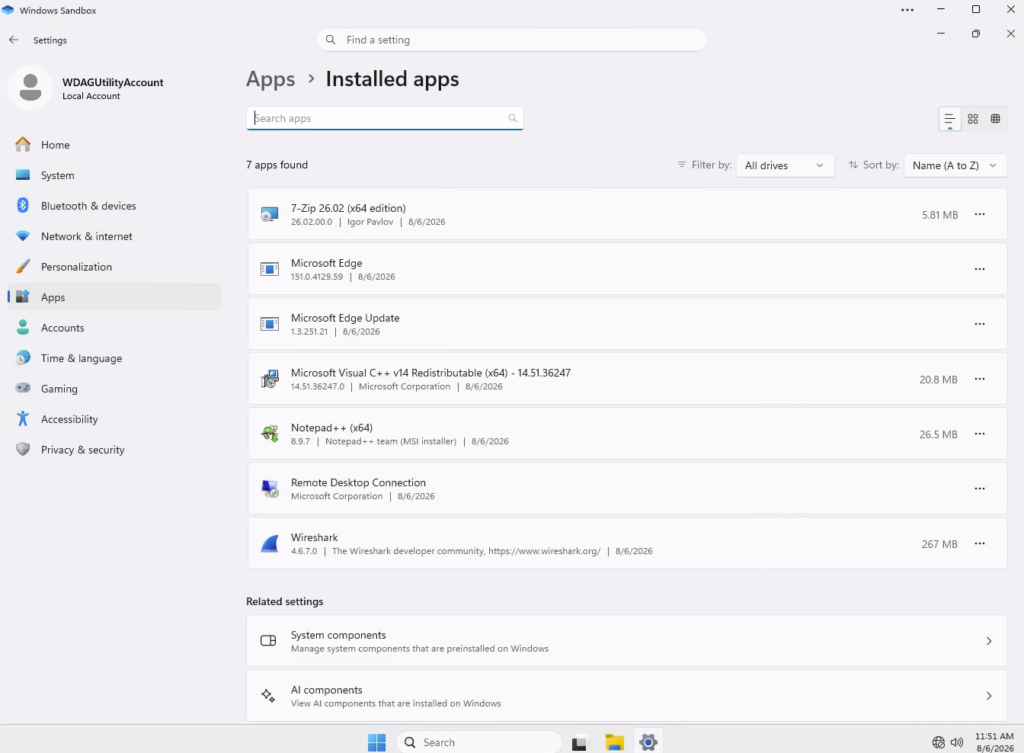1024x753 pixels.
Task: Open more options for Wireshark
Action: pyautogui.click(x=980, y=543)
